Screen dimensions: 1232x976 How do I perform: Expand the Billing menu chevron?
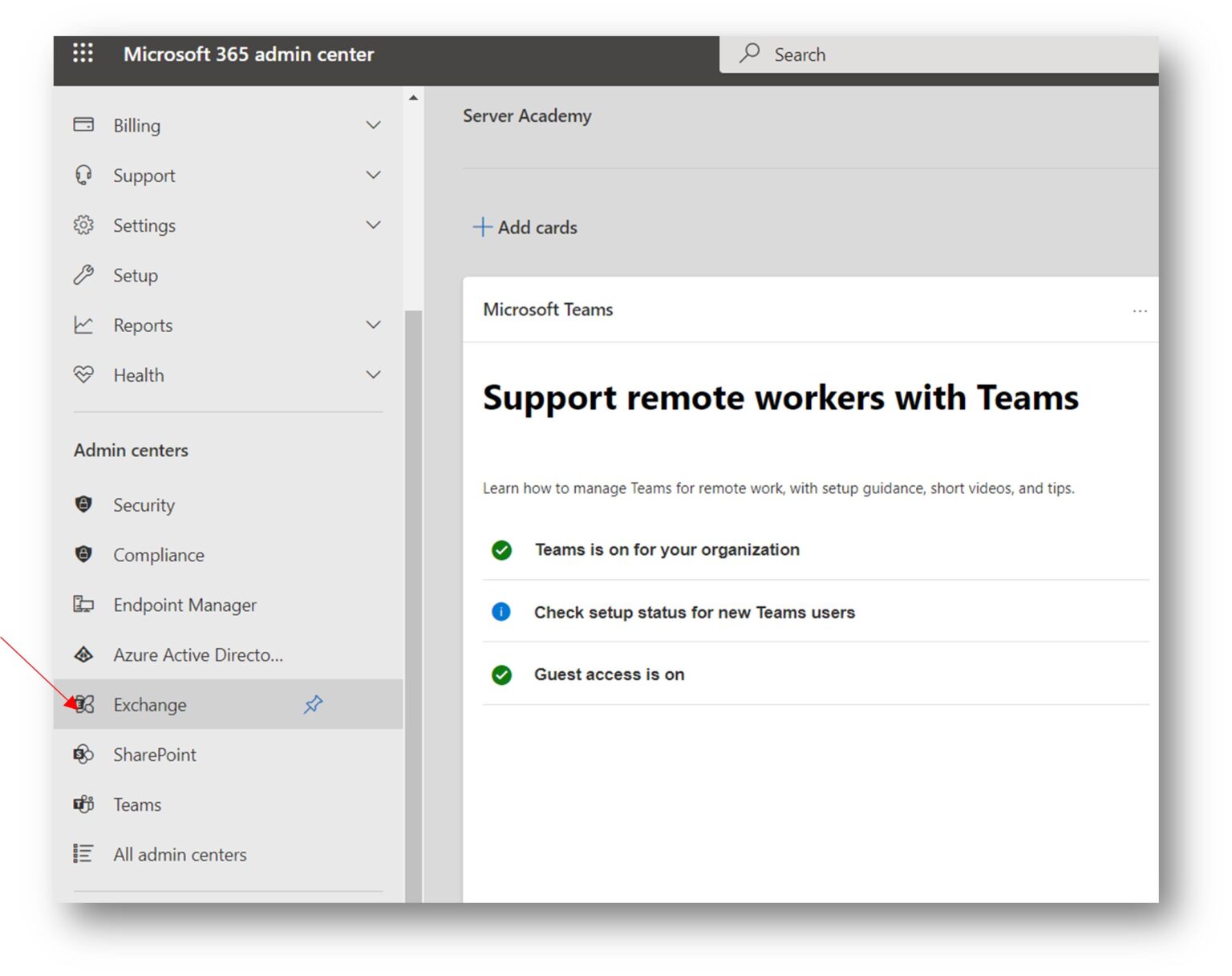[x=373, y=125]
